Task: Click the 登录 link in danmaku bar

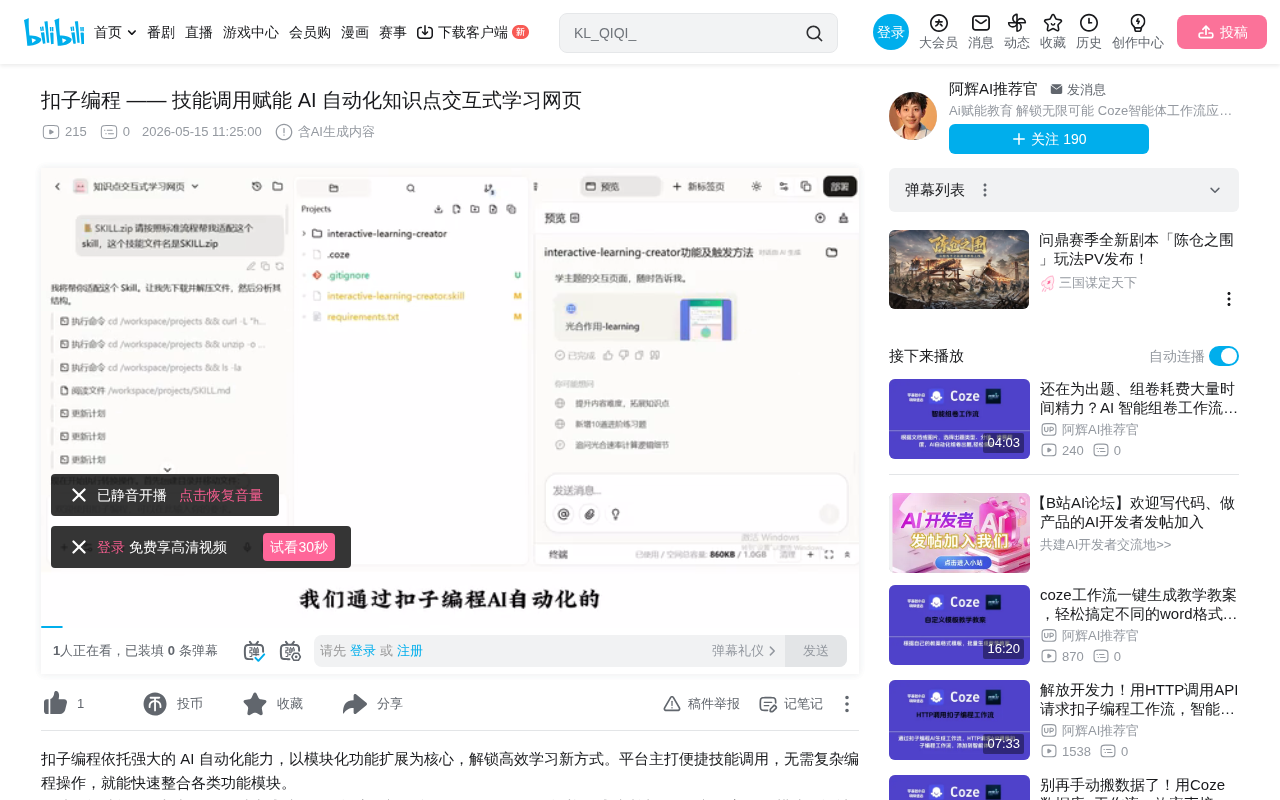Action: (363, 651)
